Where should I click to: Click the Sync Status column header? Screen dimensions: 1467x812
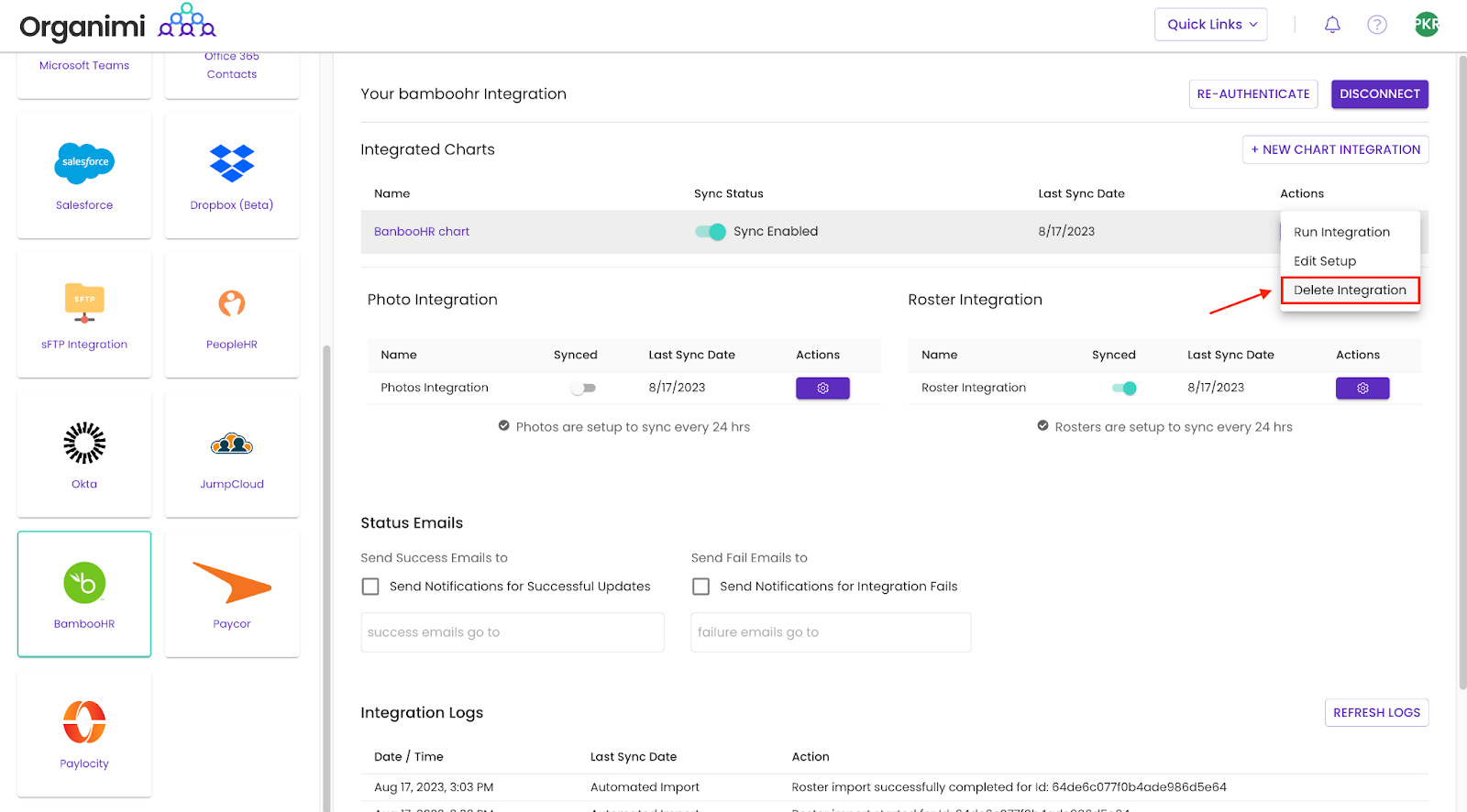coord(729,193)
